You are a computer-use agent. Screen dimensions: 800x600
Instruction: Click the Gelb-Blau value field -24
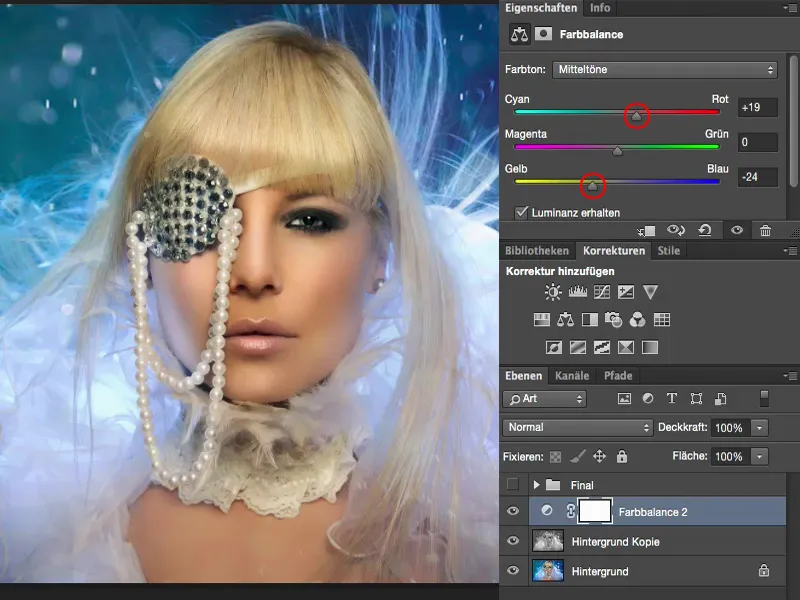pyautogui.click(x=758, y=177)
